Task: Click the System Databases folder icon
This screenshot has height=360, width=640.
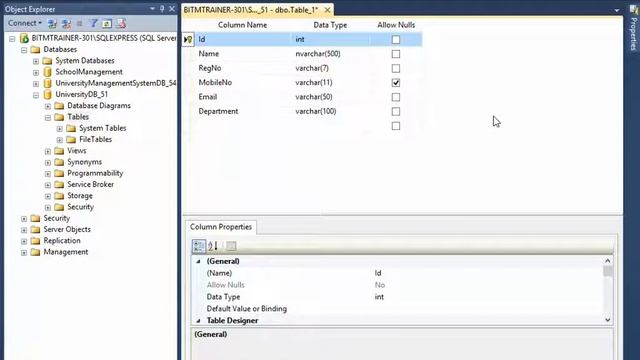Action: tap(47, 61)
